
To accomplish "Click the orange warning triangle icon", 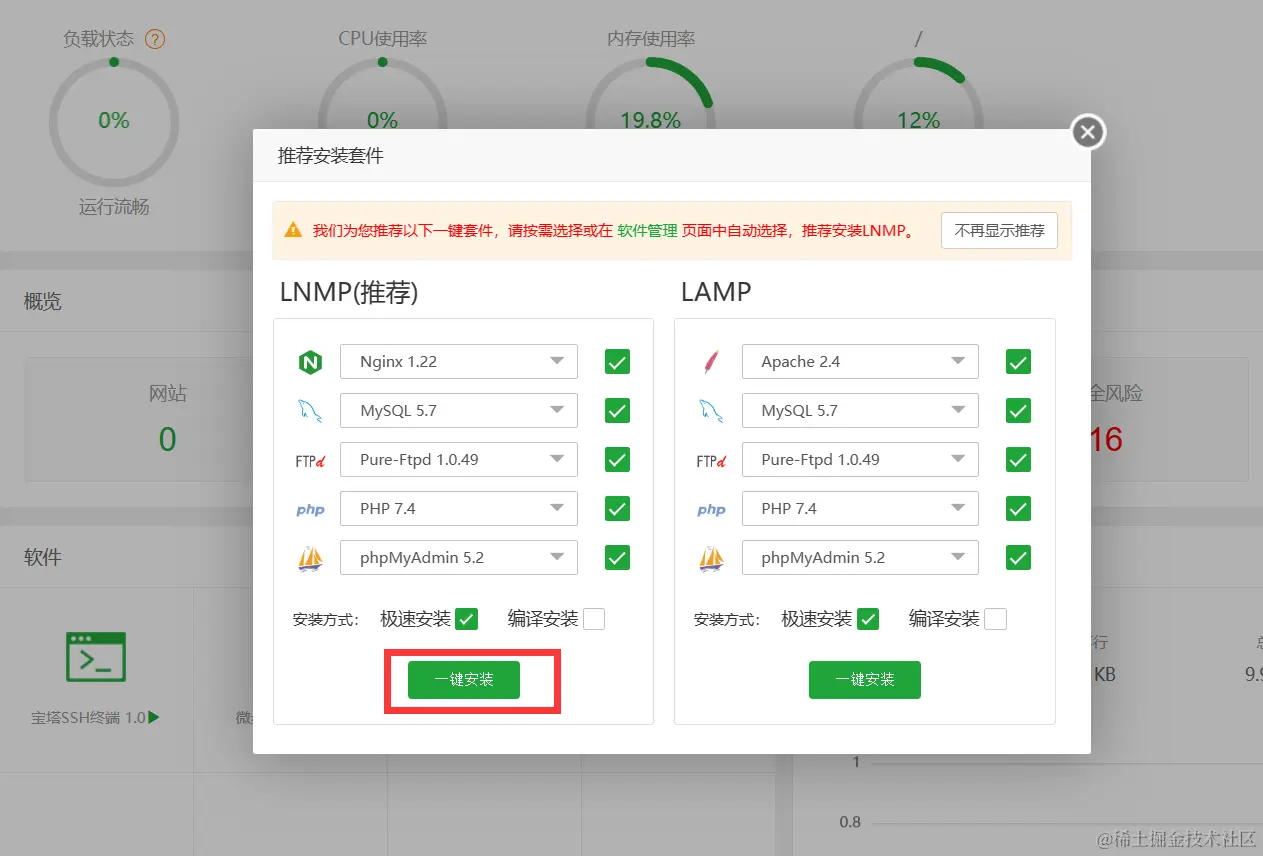I will pyautogui.click(x=293, y=230).
